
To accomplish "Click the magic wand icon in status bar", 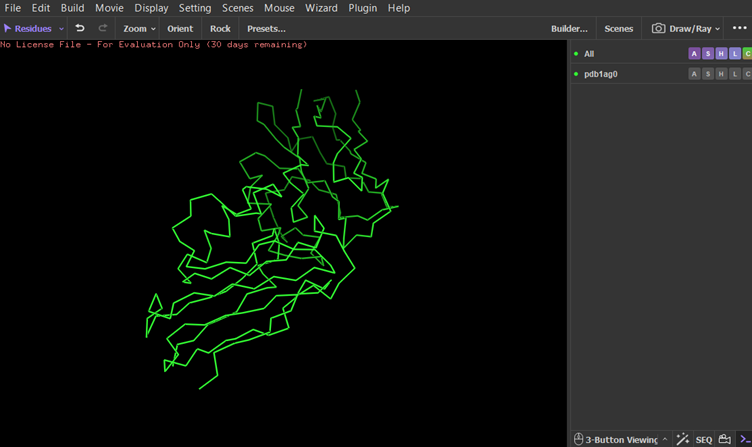I will coord(682,439).
